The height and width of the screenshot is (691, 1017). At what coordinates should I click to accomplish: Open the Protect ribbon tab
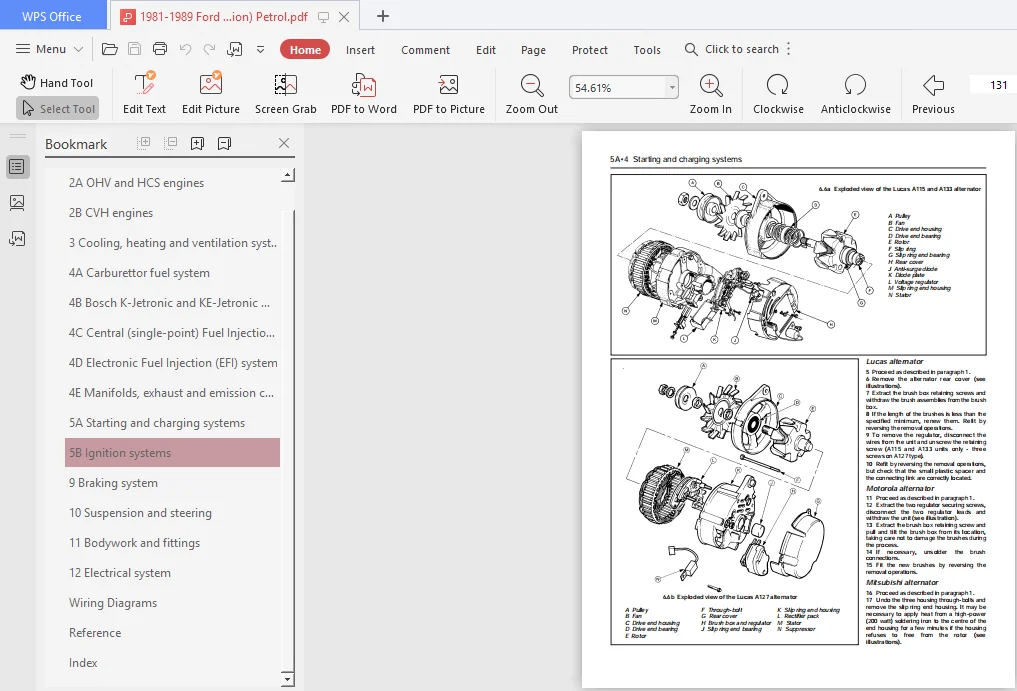point(590,50)
